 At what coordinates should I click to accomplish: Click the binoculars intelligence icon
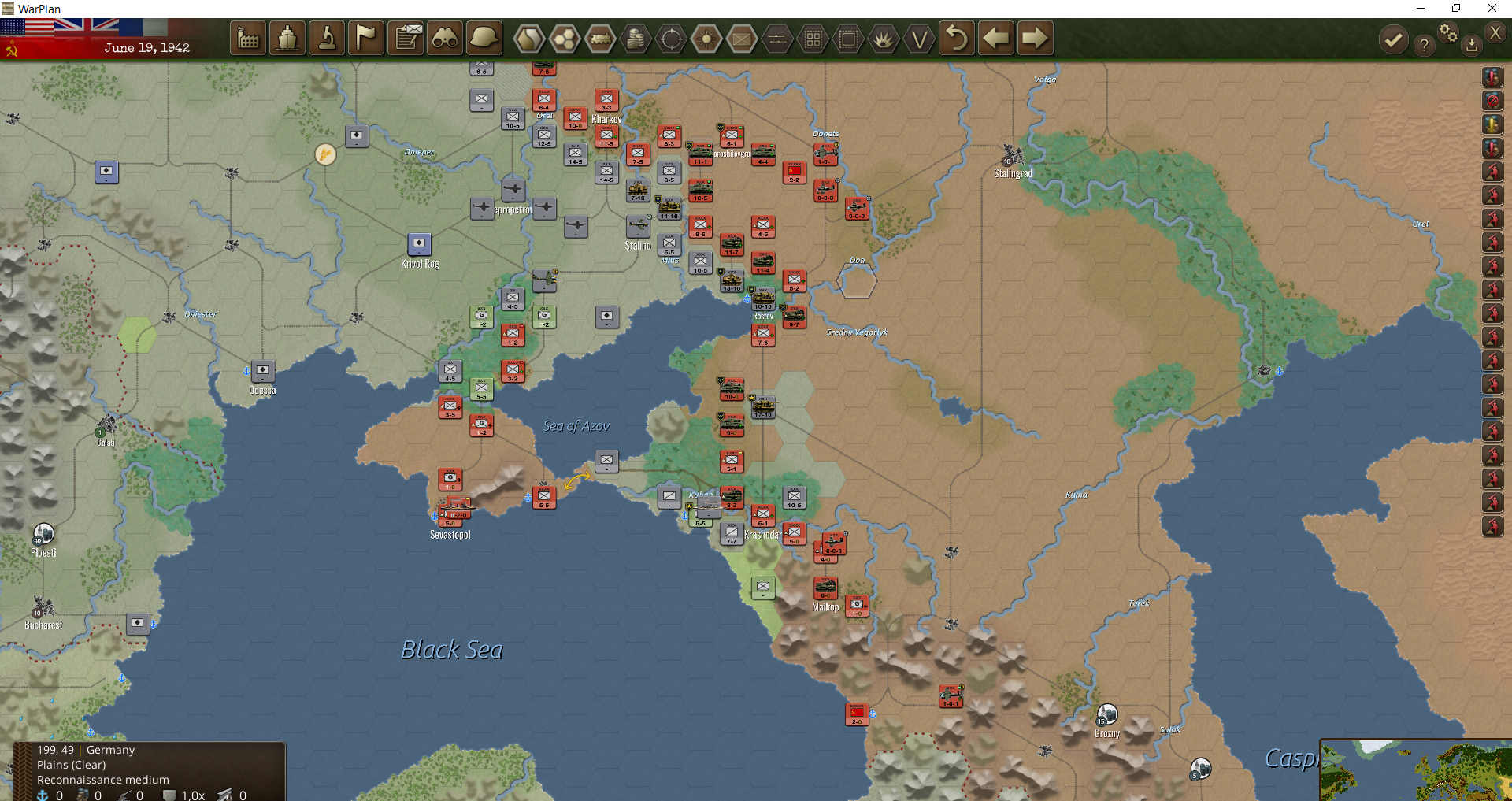pos(445,38)
